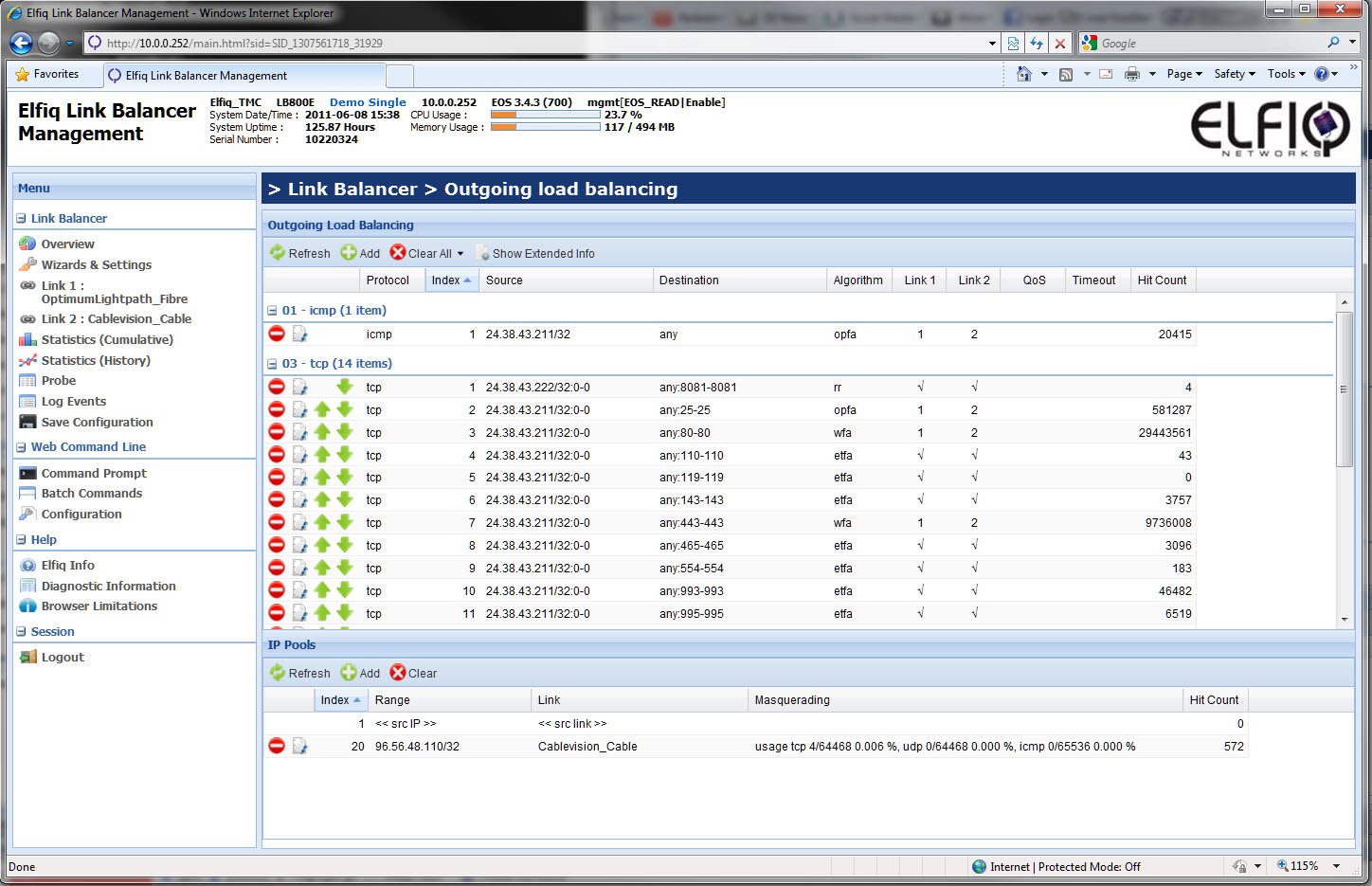Move tcp rule 1 down

pos(345,387)
